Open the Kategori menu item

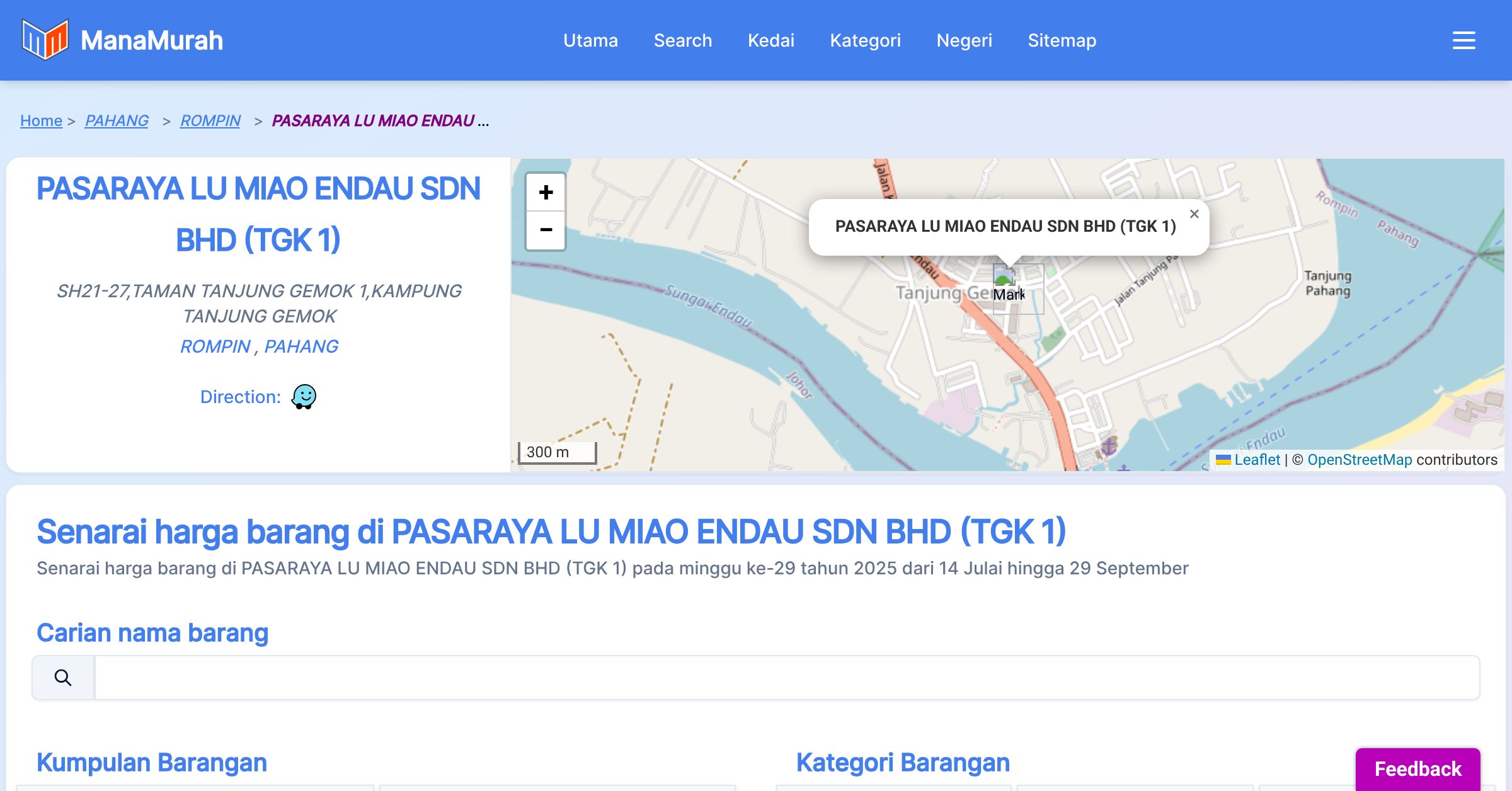865,40
